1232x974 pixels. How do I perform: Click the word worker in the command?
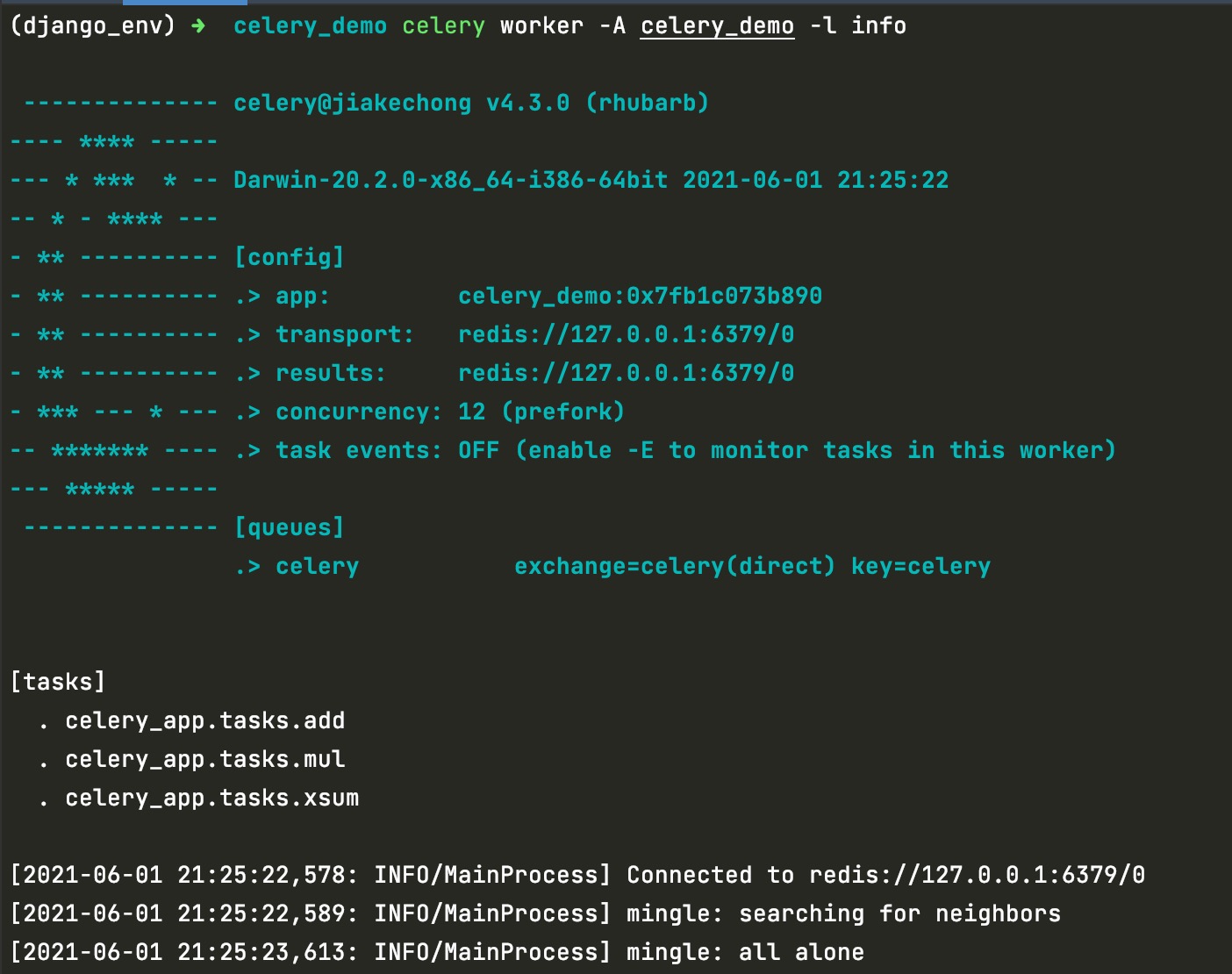(x=541, y=26)
